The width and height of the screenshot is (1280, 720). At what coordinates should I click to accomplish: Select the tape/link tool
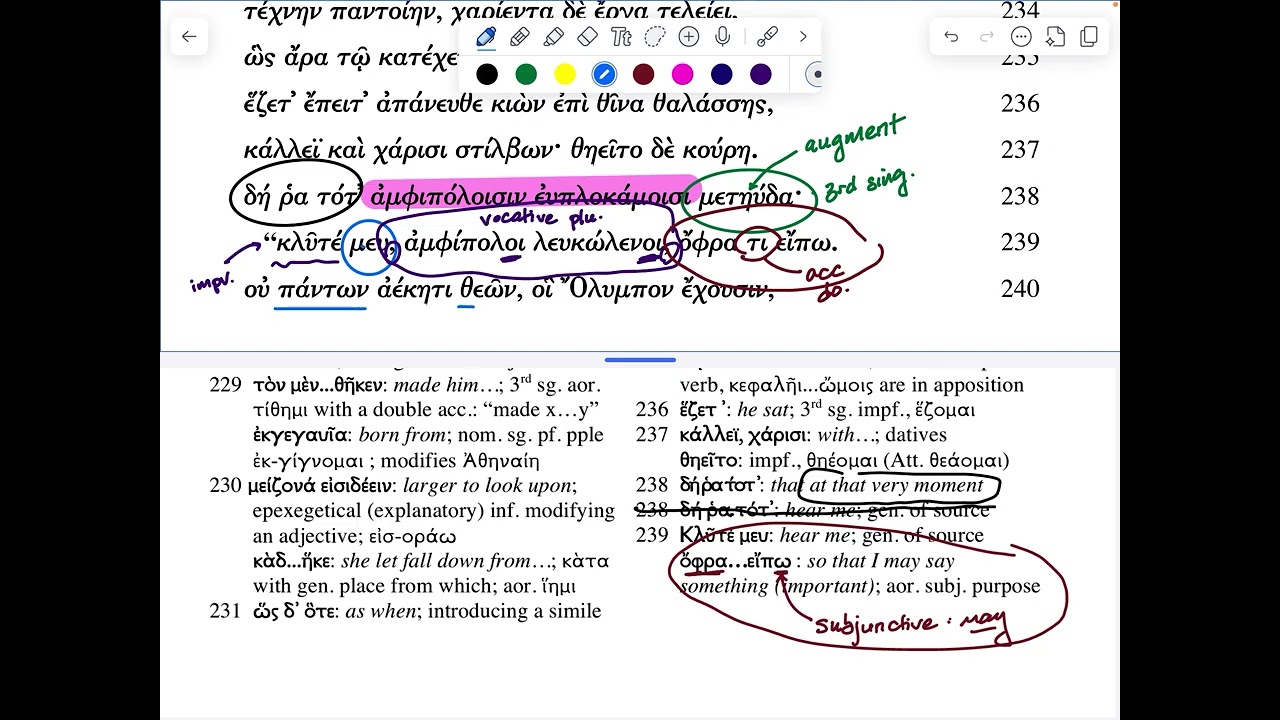767,37
